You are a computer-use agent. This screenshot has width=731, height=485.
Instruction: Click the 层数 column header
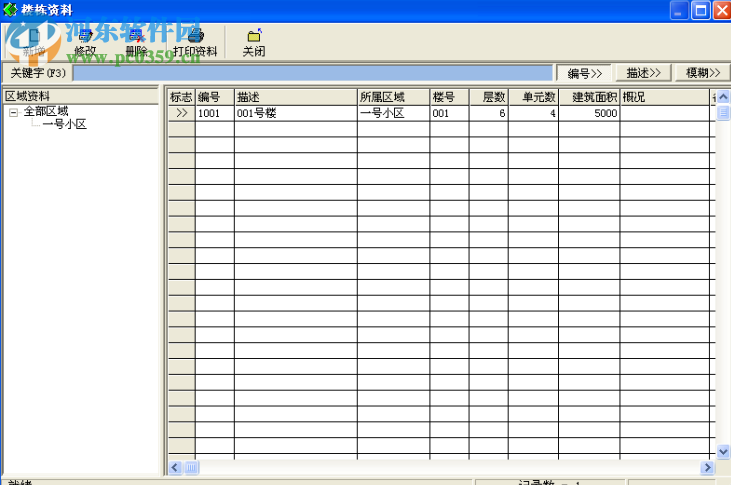click(x=489, y=97)
